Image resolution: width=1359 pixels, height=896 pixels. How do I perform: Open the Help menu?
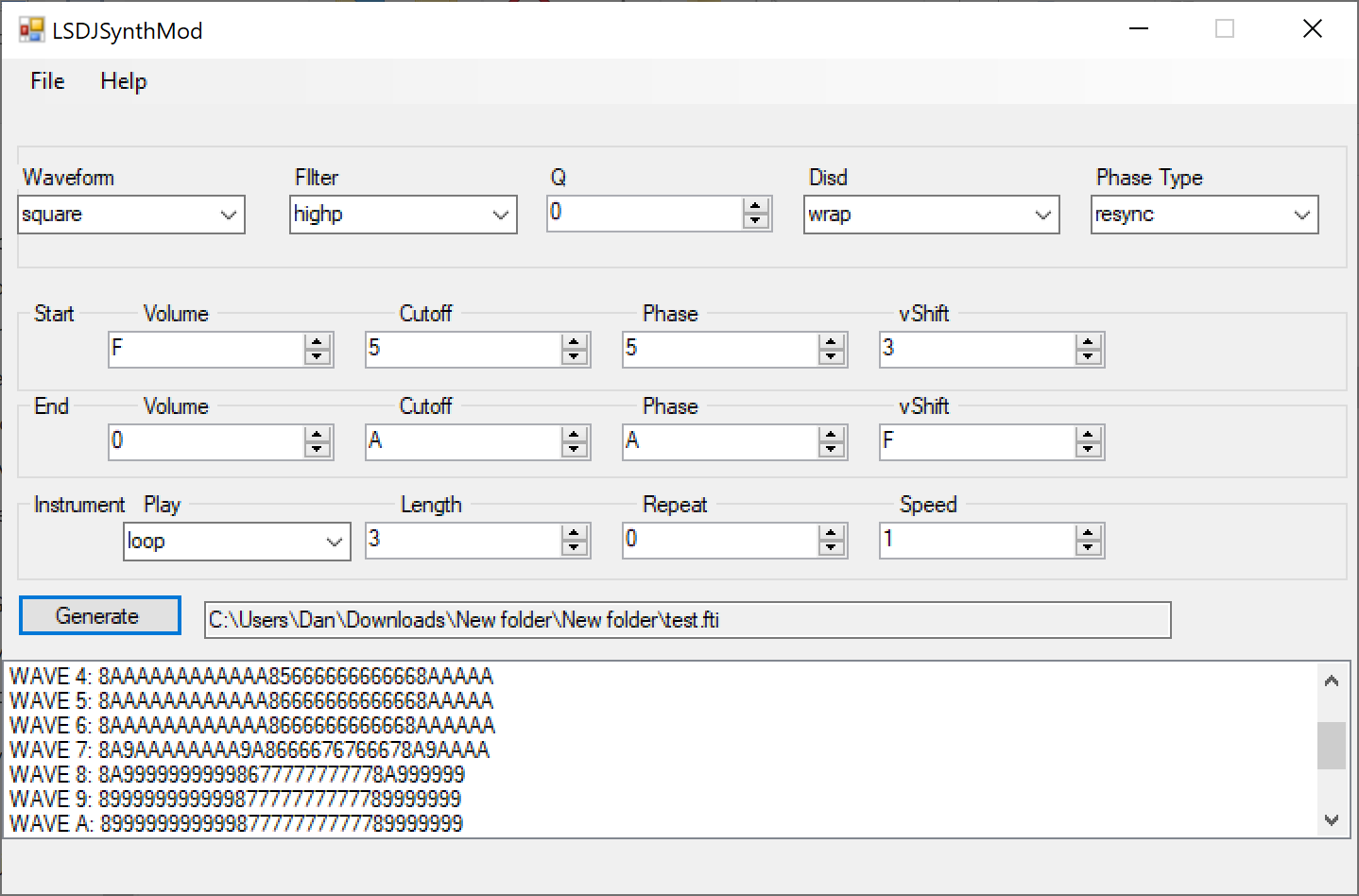(x=124, y=81)
